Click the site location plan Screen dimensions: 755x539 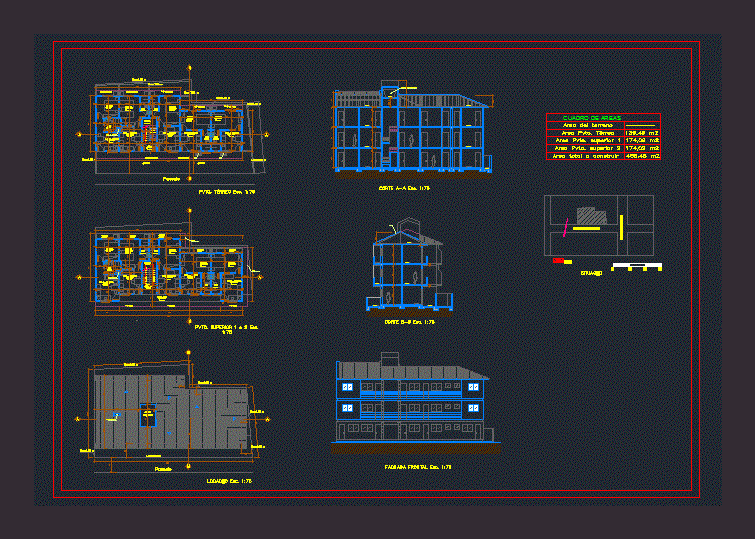click(x=598, y=225)
